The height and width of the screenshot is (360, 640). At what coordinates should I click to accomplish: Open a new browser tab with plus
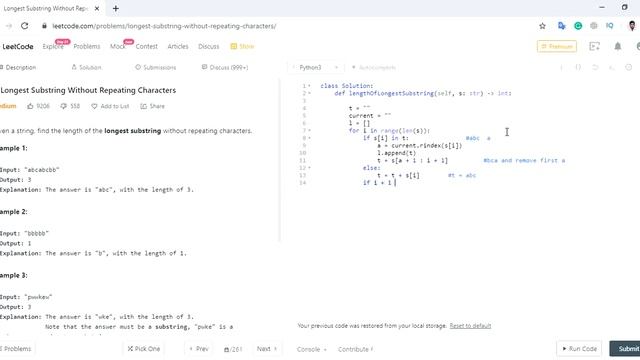116,8
